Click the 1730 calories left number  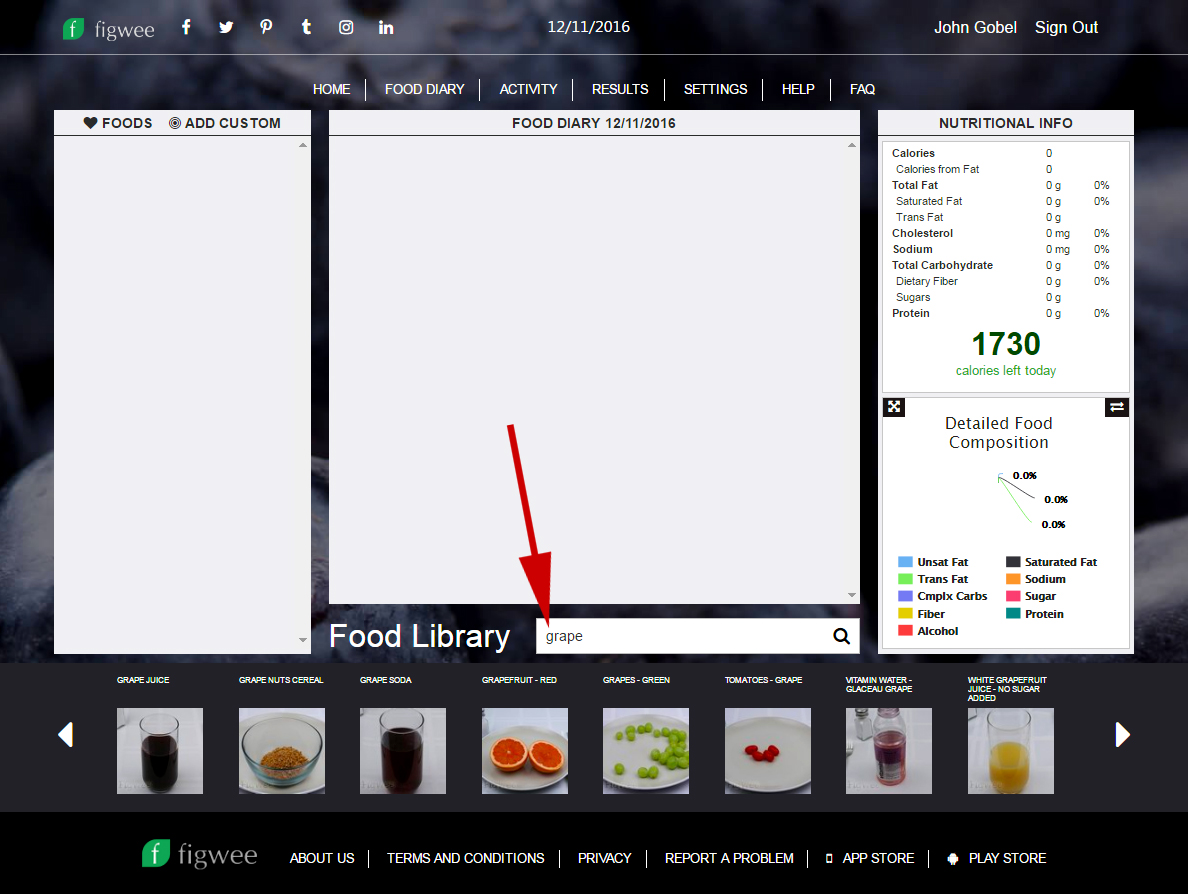(x=1006, y=344)
